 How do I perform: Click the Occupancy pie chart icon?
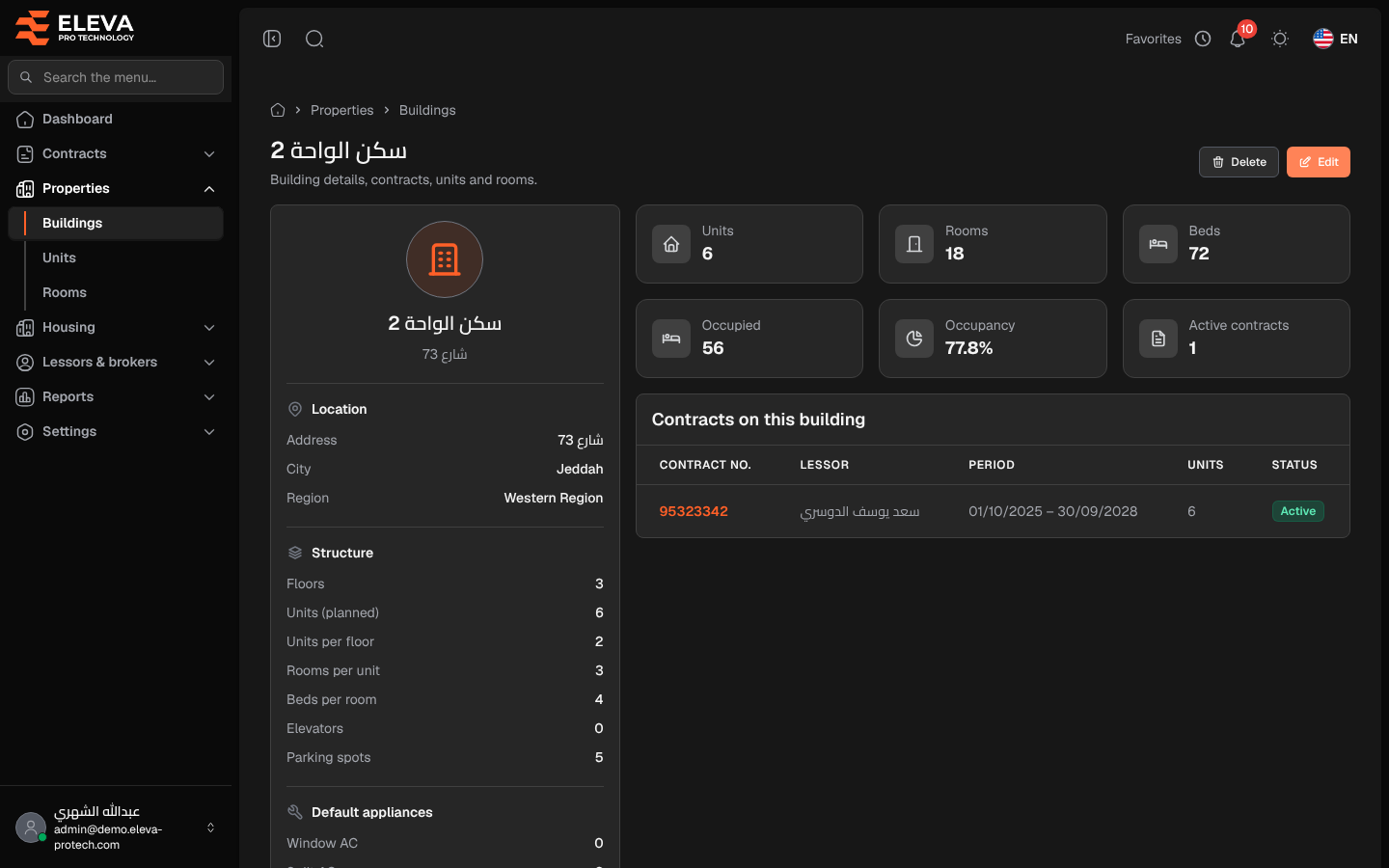914,339
